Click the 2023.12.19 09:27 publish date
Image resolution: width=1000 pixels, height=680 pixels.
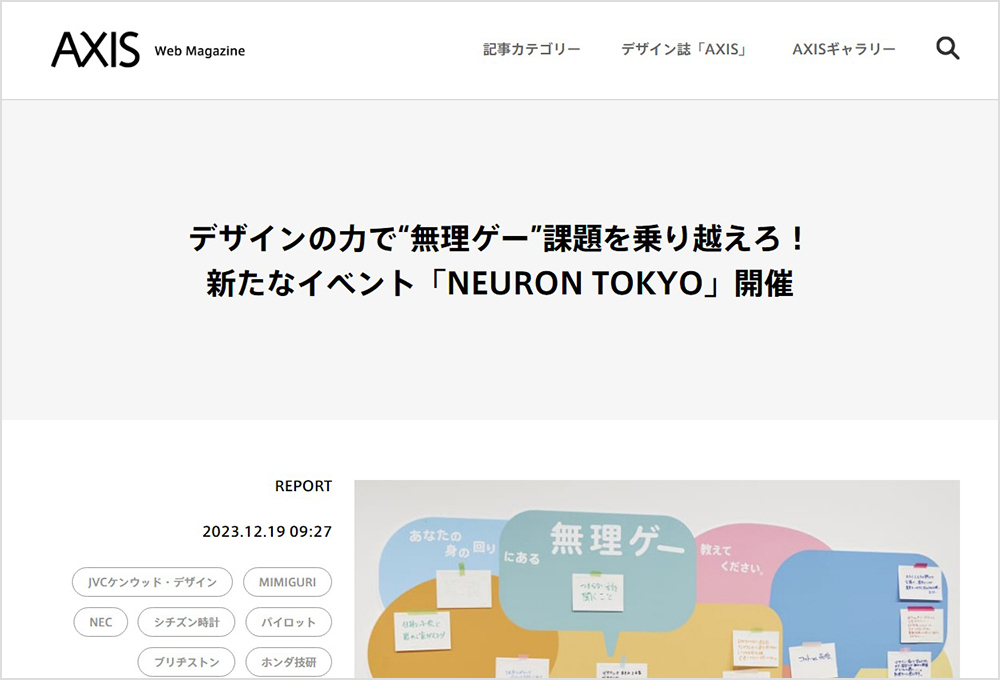(x=267, y=532)
